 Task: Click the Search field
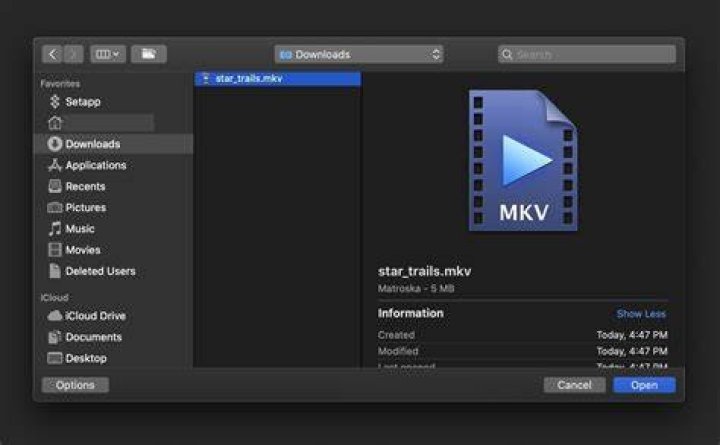pyautogui.click(x=587, y=54)
